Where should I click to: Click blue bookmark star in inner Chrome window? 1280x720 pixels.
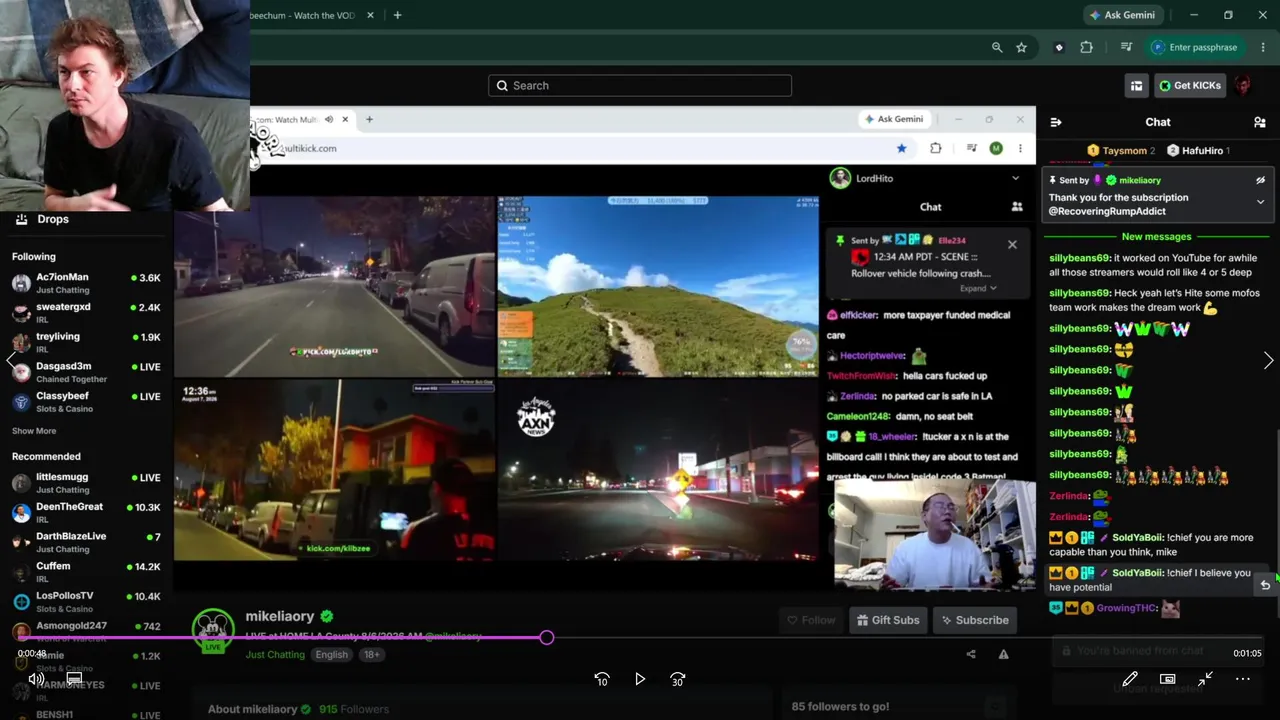[x=901, y=149]
